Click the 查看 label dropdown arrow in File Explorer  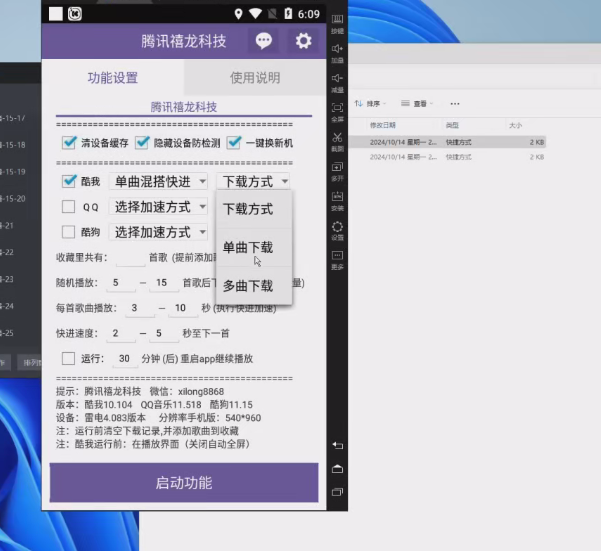click(432, 103)
